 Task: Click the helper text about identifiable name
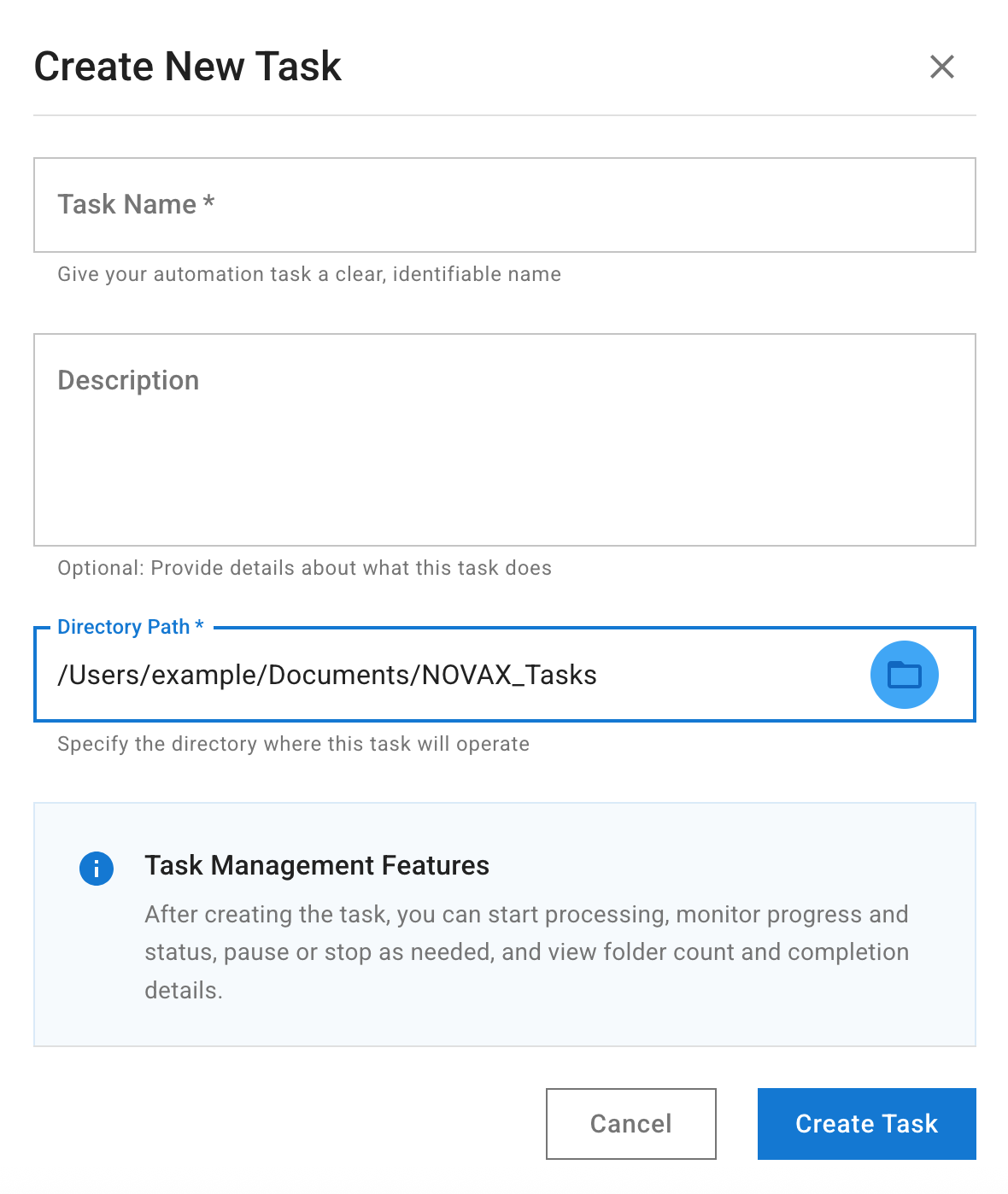tap(309, 274)
